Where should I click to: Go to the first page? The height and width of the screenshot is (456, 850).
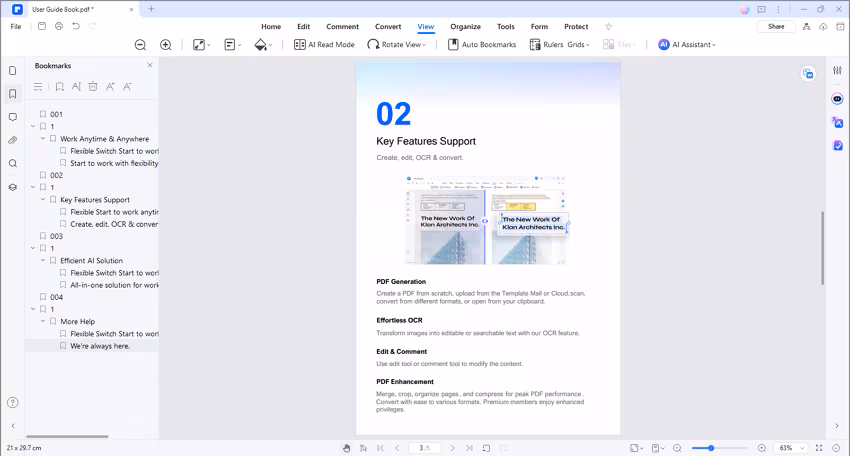click(381, 448)
